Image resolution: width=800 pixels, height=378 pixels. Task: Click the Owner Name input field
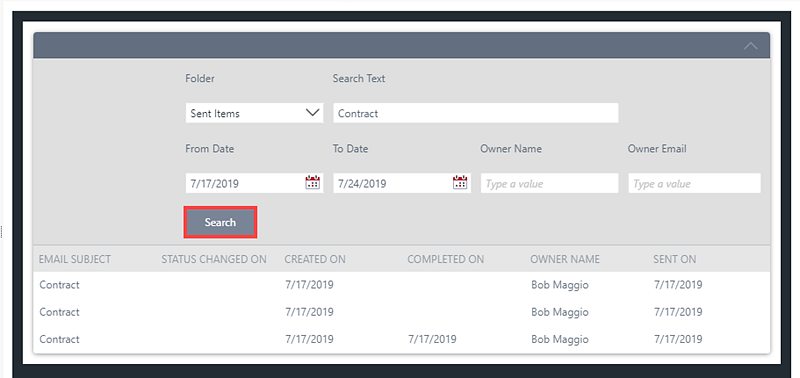pos(549,183)
